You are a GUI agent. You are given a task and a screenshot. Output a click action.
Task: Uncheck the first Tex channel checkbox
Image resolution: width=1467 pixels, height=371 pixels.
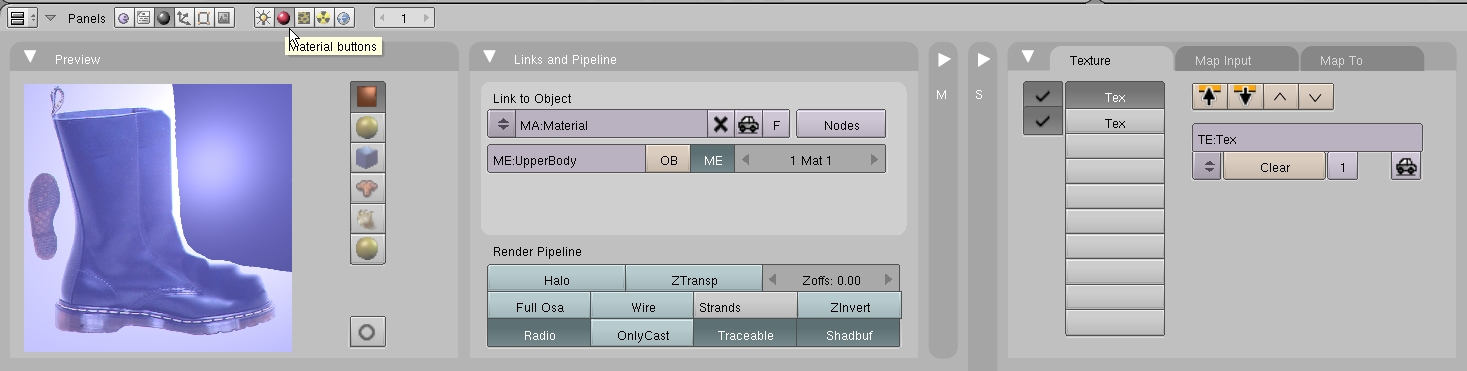pos(1043,97)
